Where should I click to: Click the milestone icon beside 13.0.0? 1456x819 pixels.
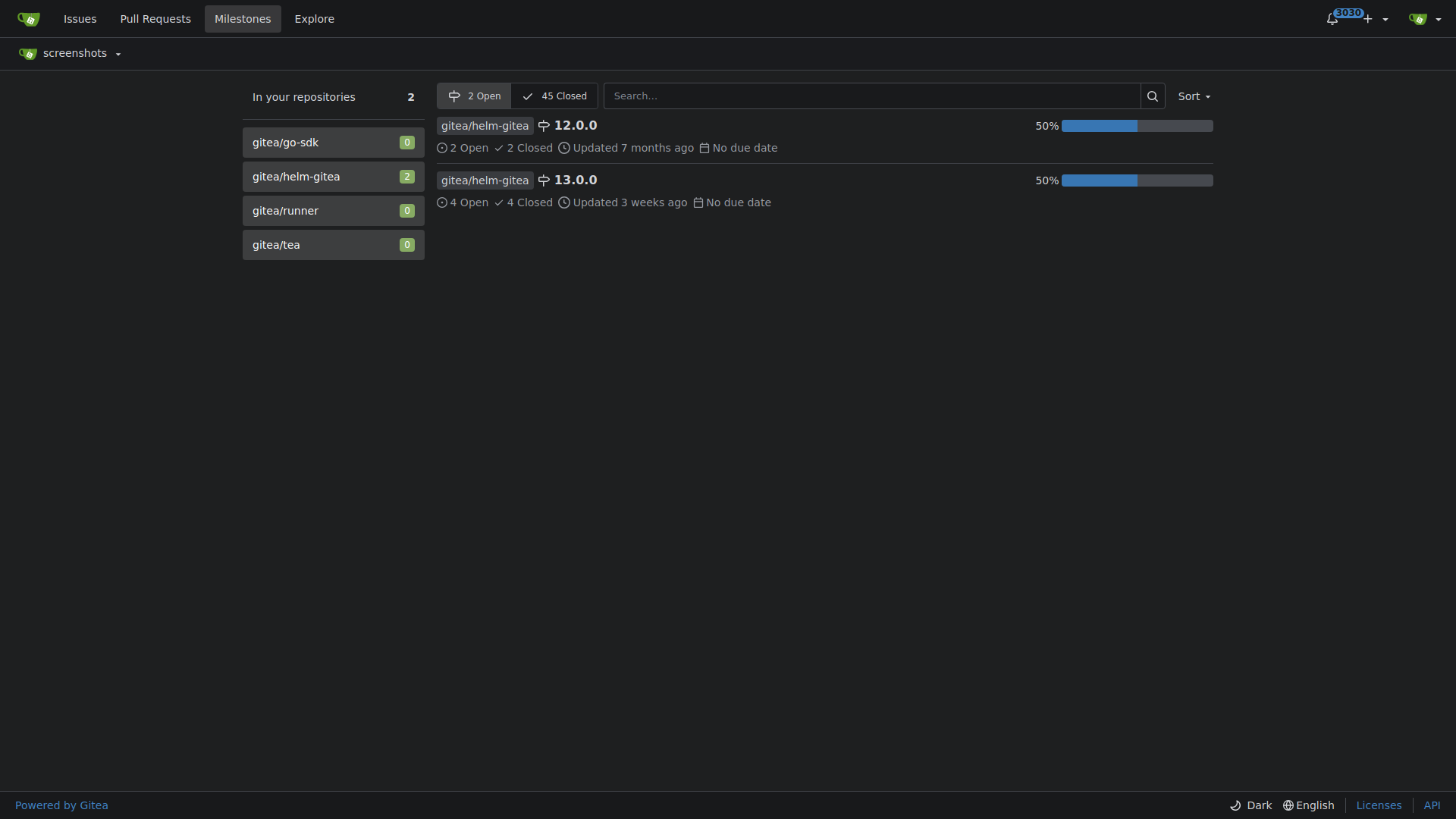[544, 180]
